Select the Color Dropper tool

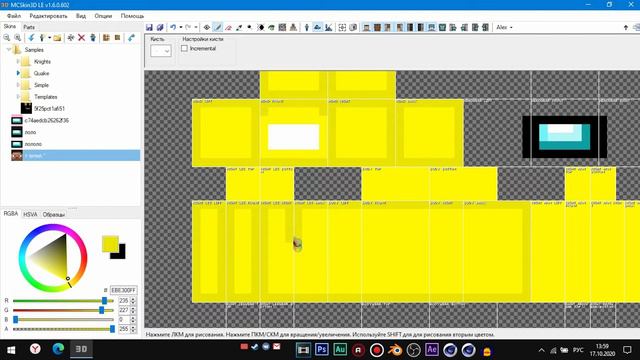(x=239, y=27)
